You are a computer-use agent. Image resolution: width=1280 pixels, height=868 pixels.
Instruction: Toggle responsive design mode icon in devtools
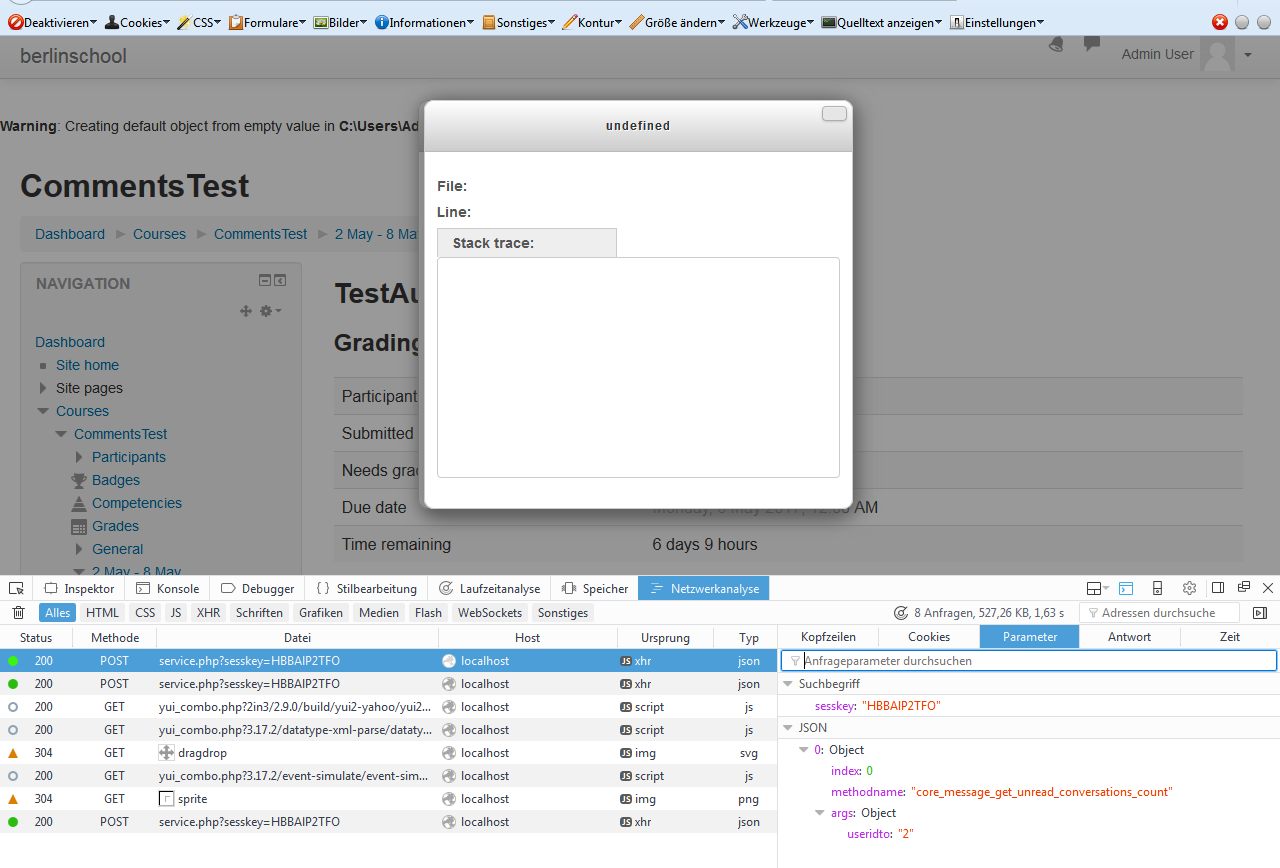point(1157,588)
